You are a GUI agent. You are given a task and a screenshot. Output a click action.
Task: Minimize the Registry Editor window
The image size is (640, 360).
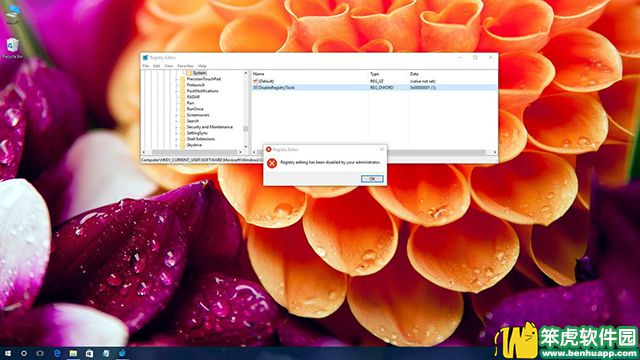(460, 58)
